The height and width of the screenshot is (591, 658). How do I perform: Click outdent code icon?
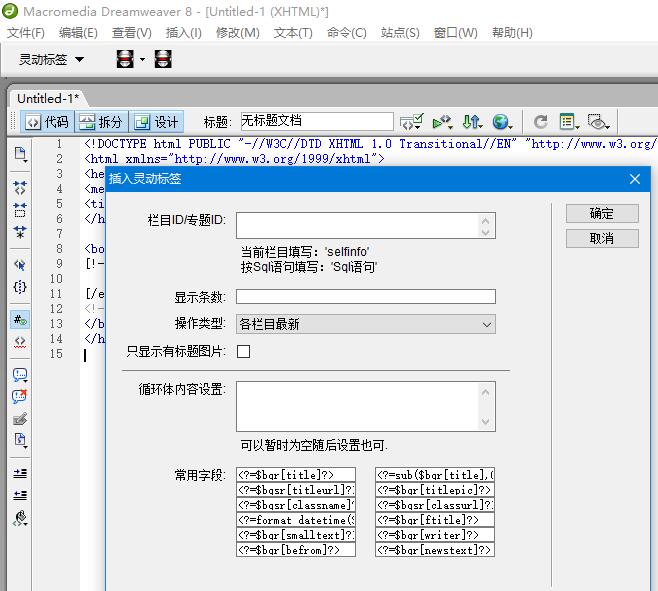pos(20,495)
